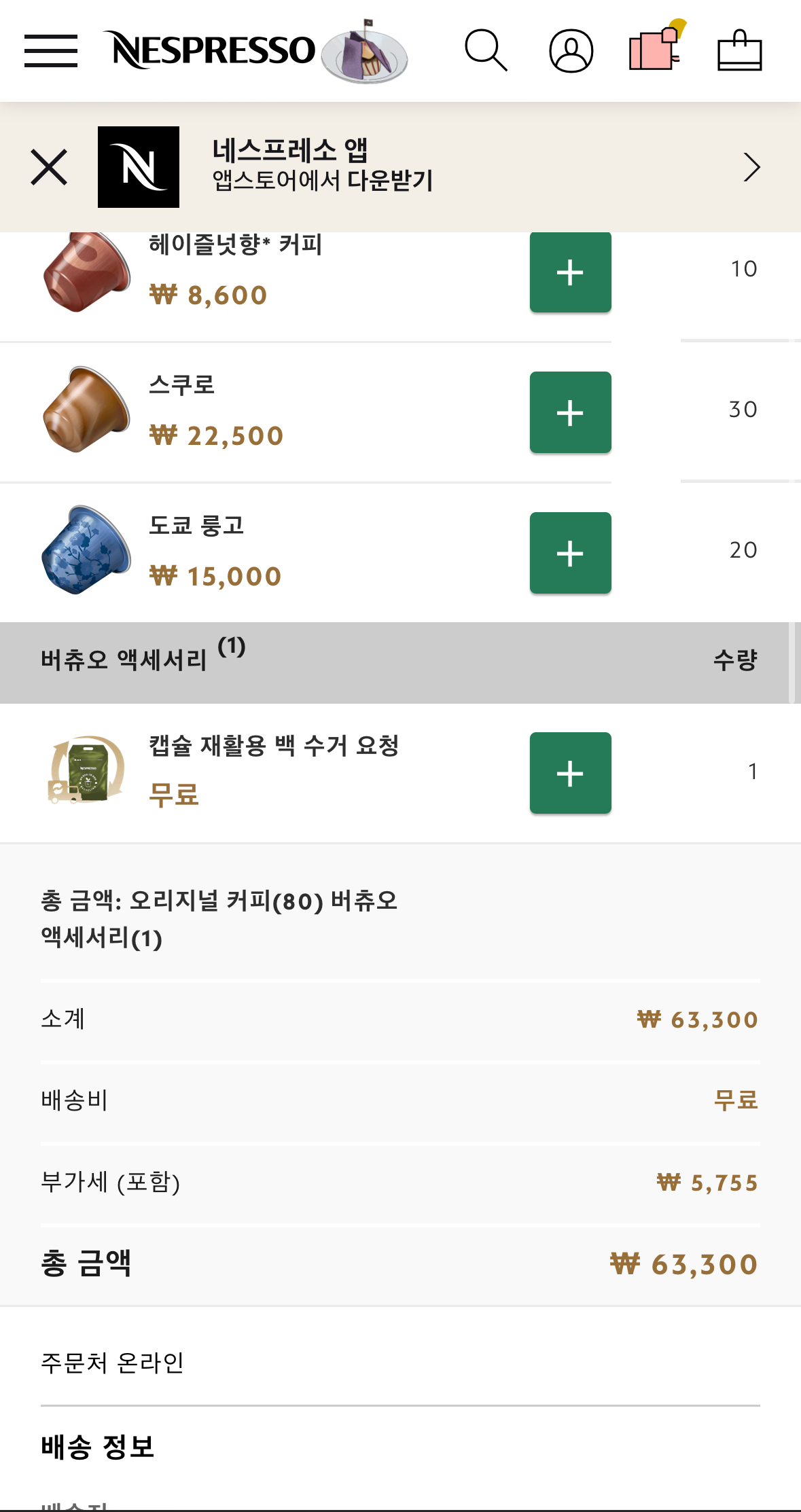Expand app download banner chevron
This screenshot has width=801, height=1512.
click(x=751, y=167)
